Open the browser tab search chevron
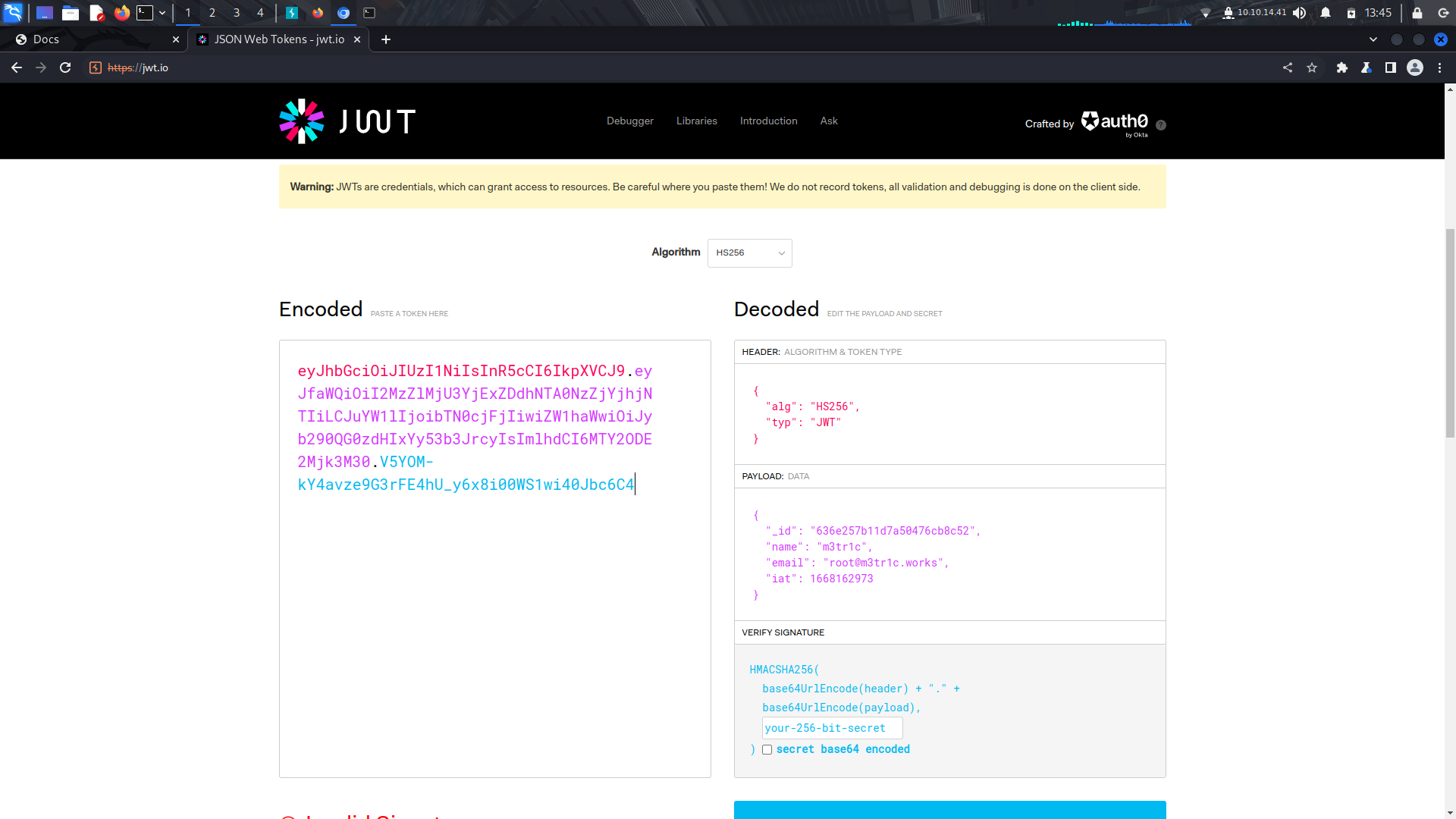This screenshot has width=1456, height=819. [x=1373, y=39]
